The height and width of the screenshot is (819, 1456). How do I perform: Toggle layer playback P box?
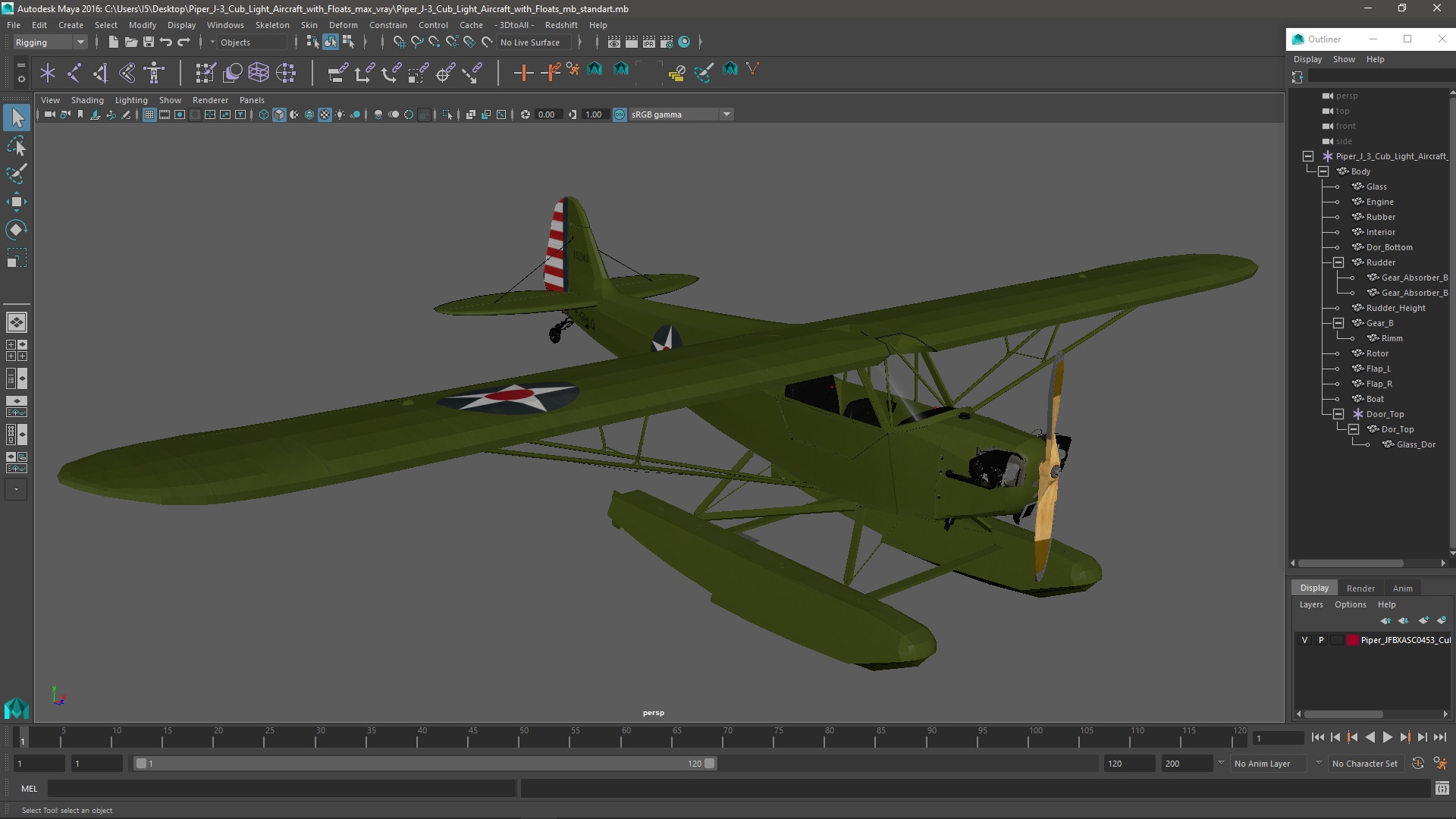(1321, 640)
